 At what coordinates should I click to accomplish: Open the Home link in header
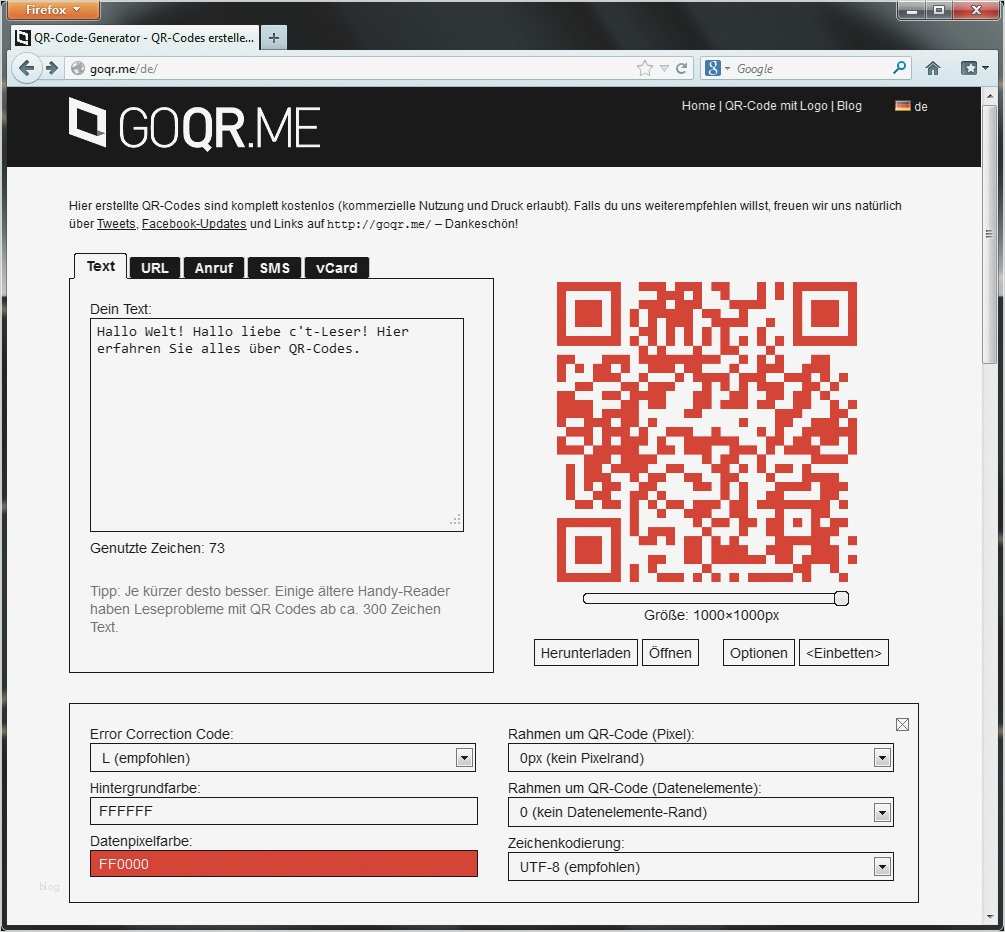[698, 106]
